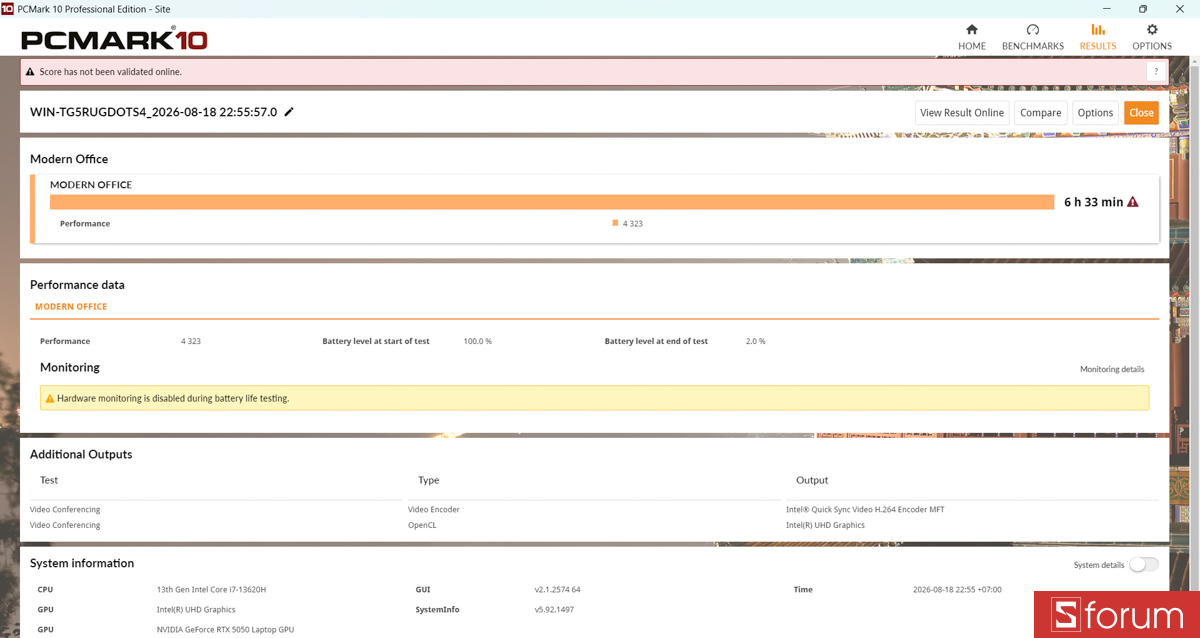The width and height of the screenshot is (1200, 638).
Task: Click the orange Performance legend square
Action: 615,223
